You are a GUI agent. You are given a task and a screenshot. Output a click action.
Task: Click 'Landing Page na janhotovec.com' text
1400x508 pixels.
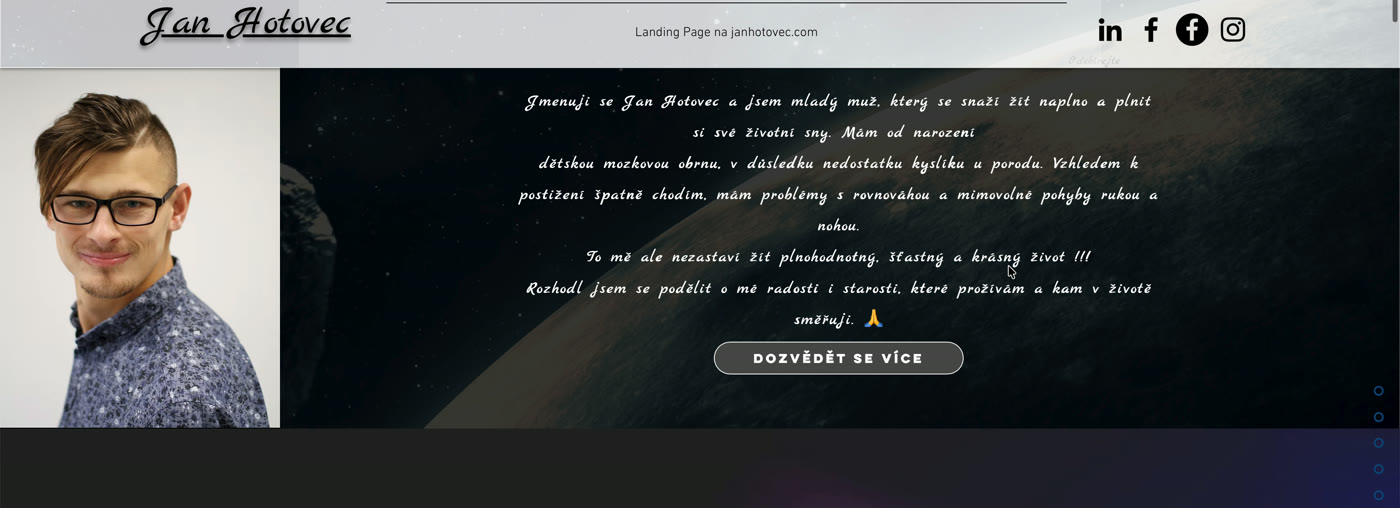[x=726, y=32]
